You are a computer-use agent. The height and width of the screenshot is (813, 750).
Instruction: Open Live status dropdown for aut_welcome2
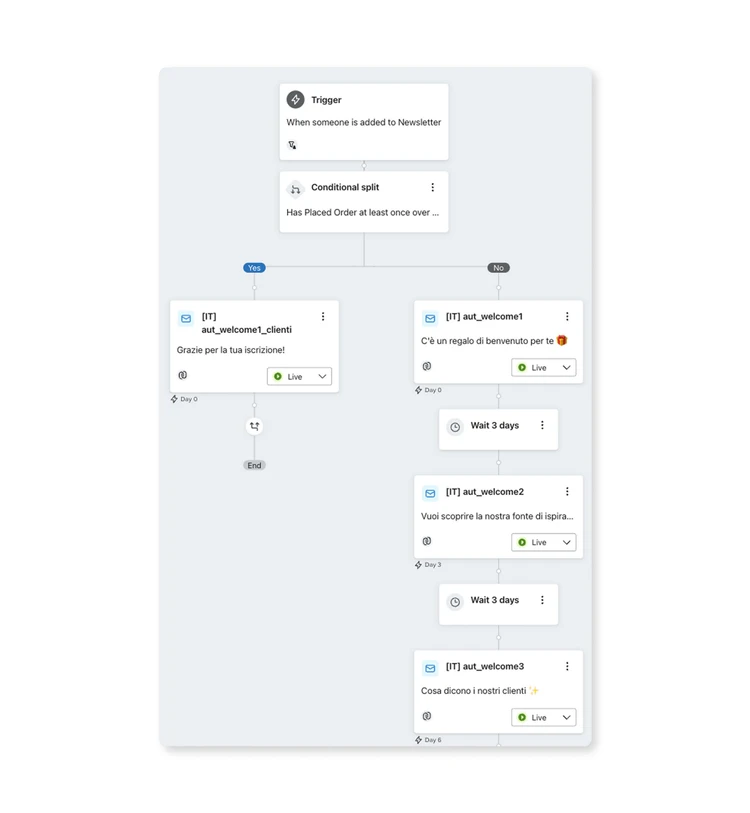pyautogui.click(x=544, y=543)
